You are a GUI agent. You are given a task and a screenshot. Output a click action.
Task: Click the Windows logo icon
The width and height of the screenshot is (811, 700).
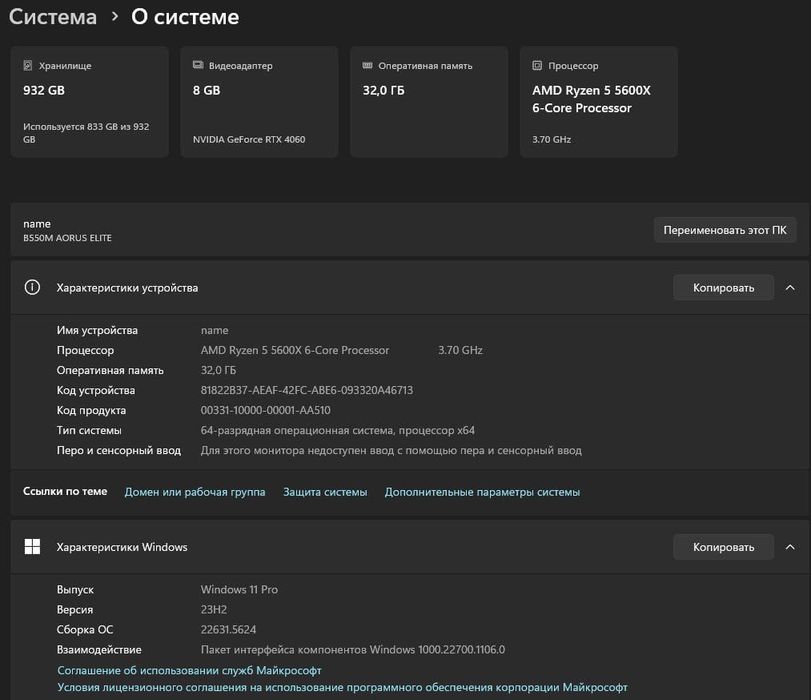click(32, 547)
